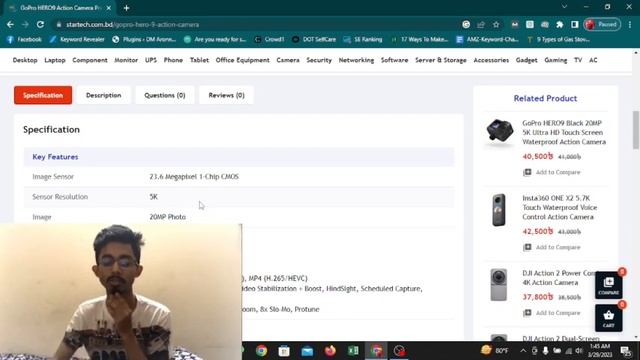This screenshot has width=640, height=360.
Task: Open Excel from the taskbar
Action: (353, 351)
